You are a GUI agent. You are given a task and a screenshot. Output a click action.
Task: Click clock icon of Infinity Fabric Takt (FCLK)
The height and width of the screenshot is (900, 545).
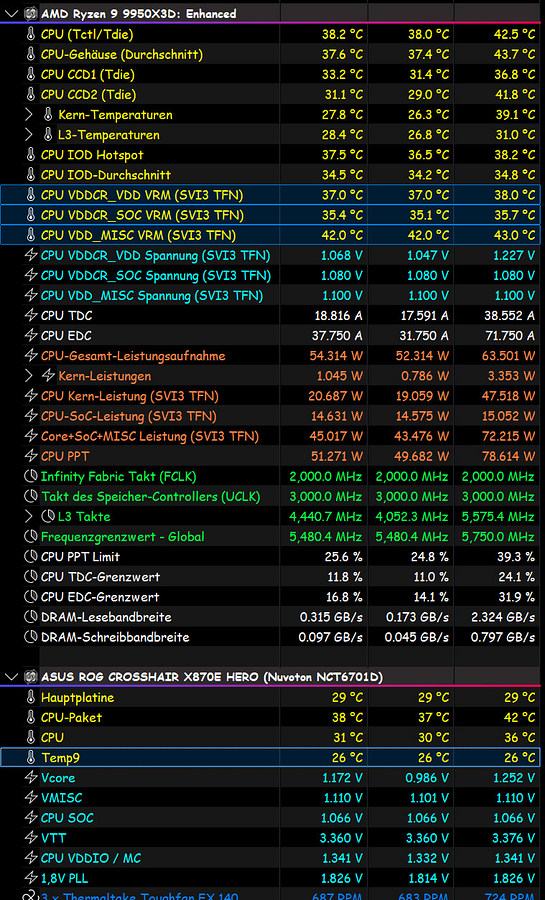click(x=31, y=476)
